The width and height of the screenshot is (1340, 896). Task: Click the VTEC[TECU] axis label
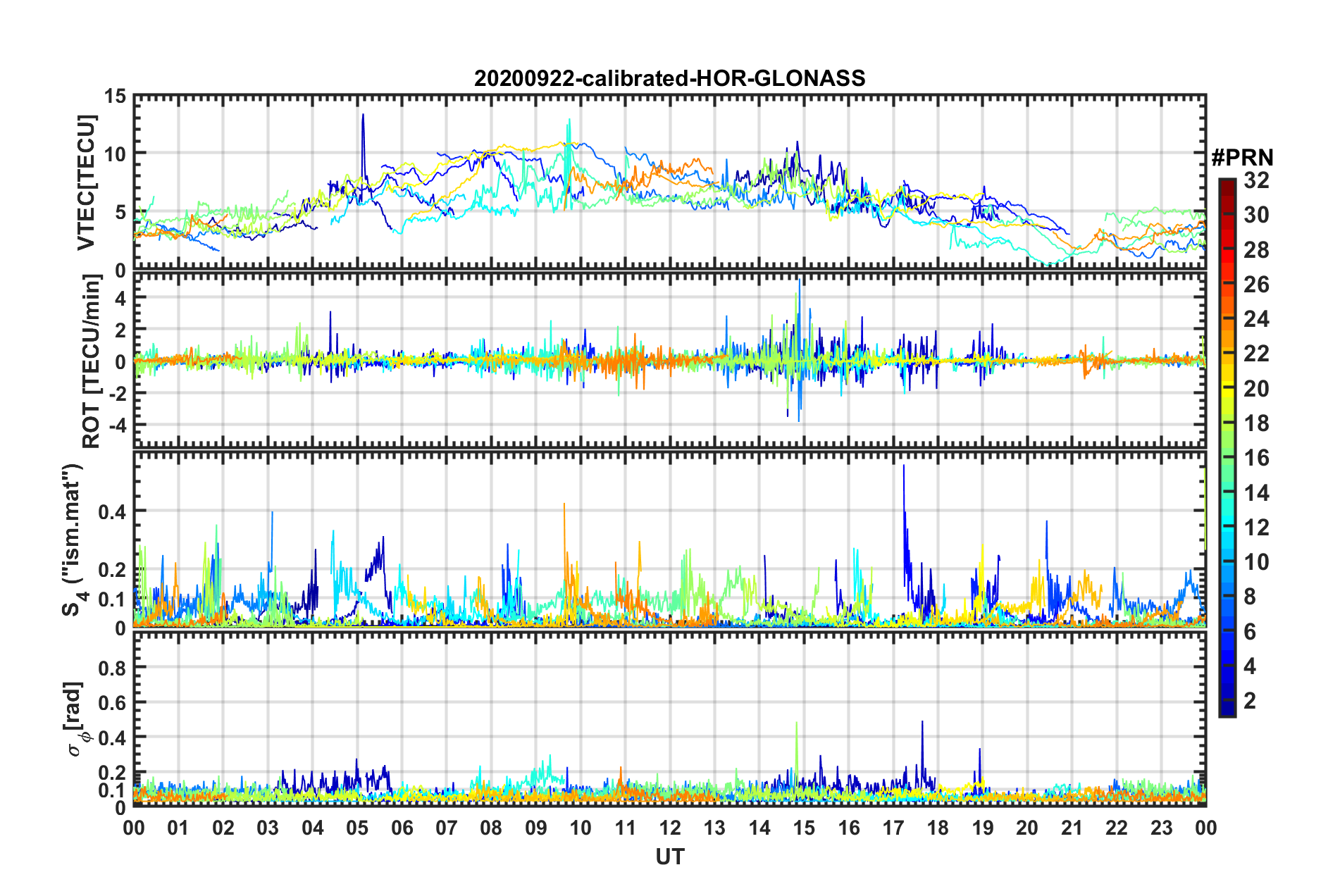(x=86, y=182)
